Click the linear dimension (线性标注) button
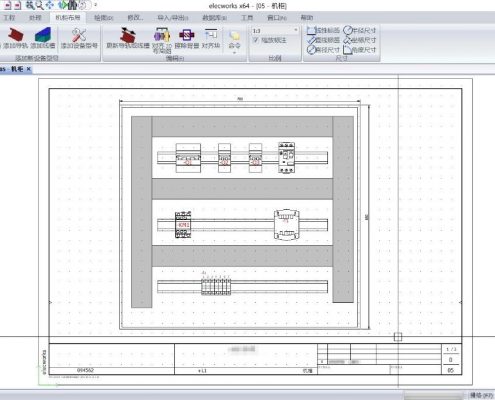The height and width of the screenshot is (400, 495). click(x=323, y=30)
